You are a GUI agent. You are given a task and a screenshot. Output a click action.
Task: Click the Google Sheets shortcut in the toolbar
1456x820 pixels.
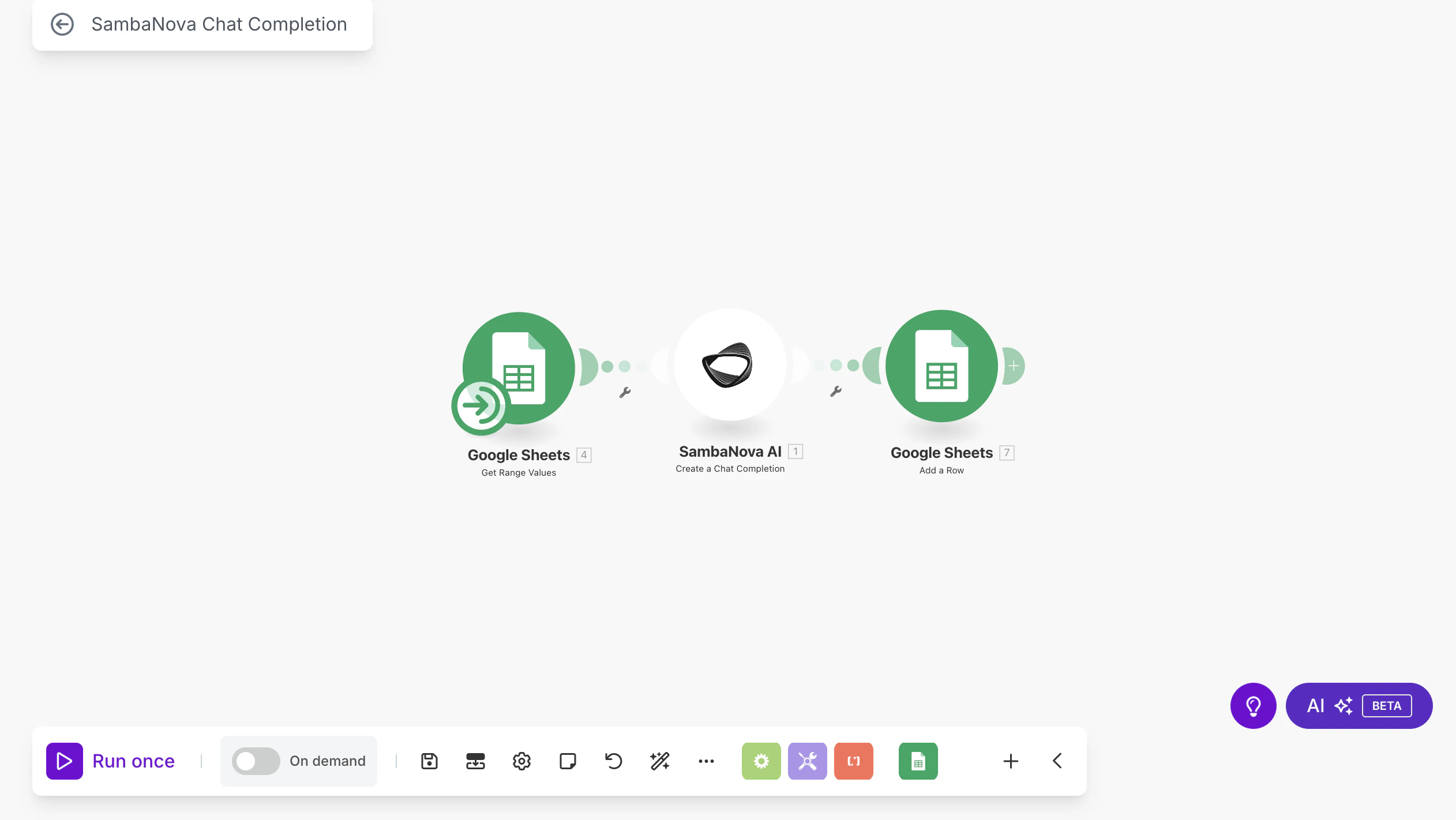918,761
